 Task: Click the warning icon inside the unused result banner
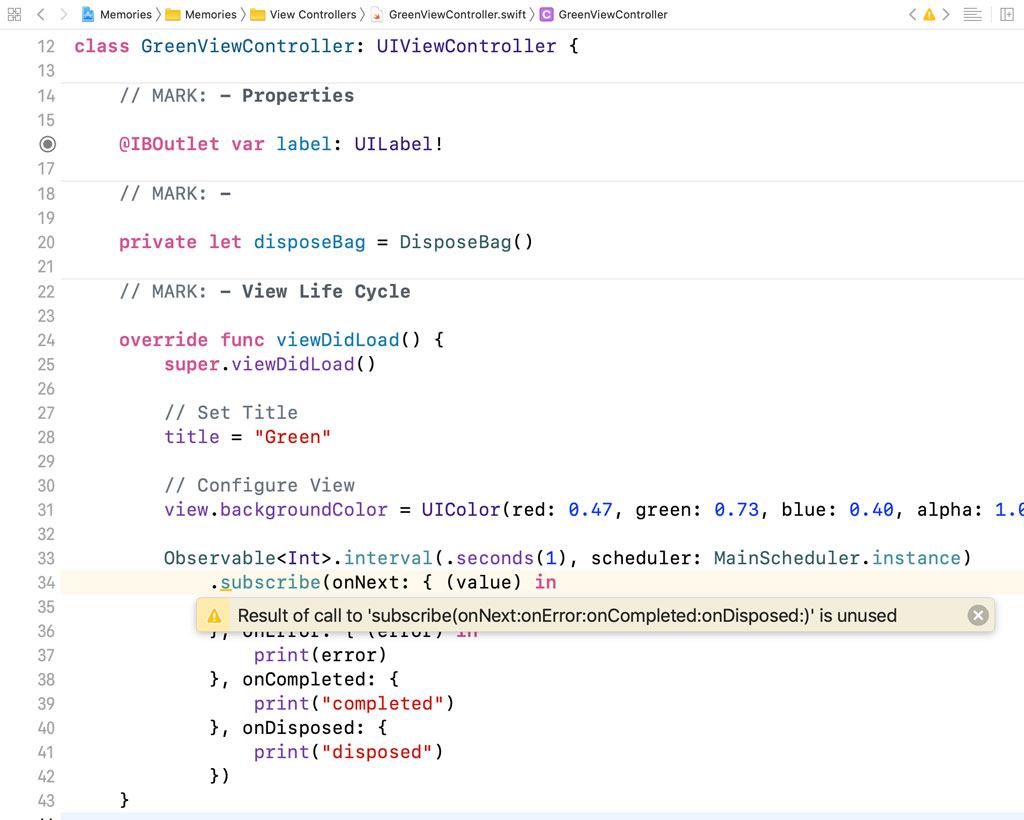coord(213,615)
